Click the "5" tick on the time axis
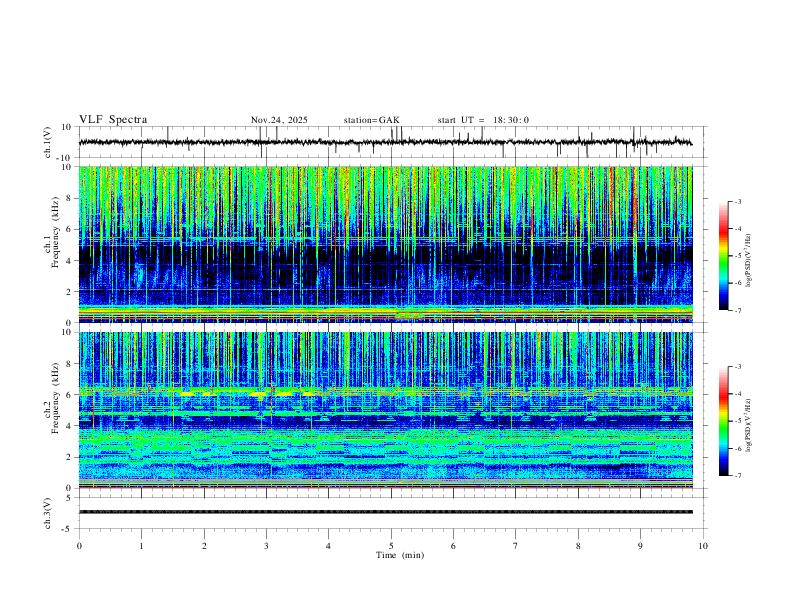Viewport: 792px width, 612px height. coord(391,546)
